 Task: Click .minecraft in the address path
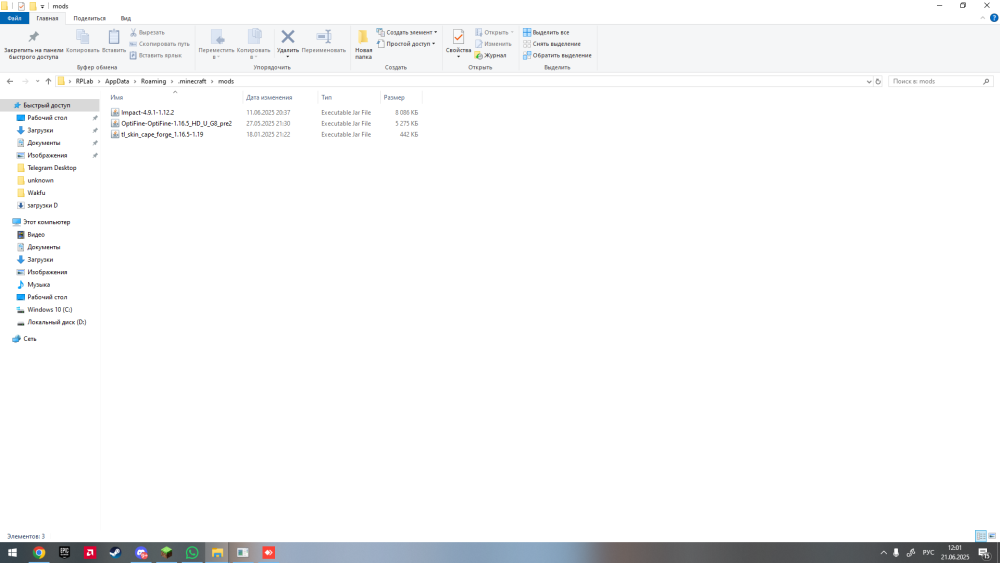pos(192,82)
